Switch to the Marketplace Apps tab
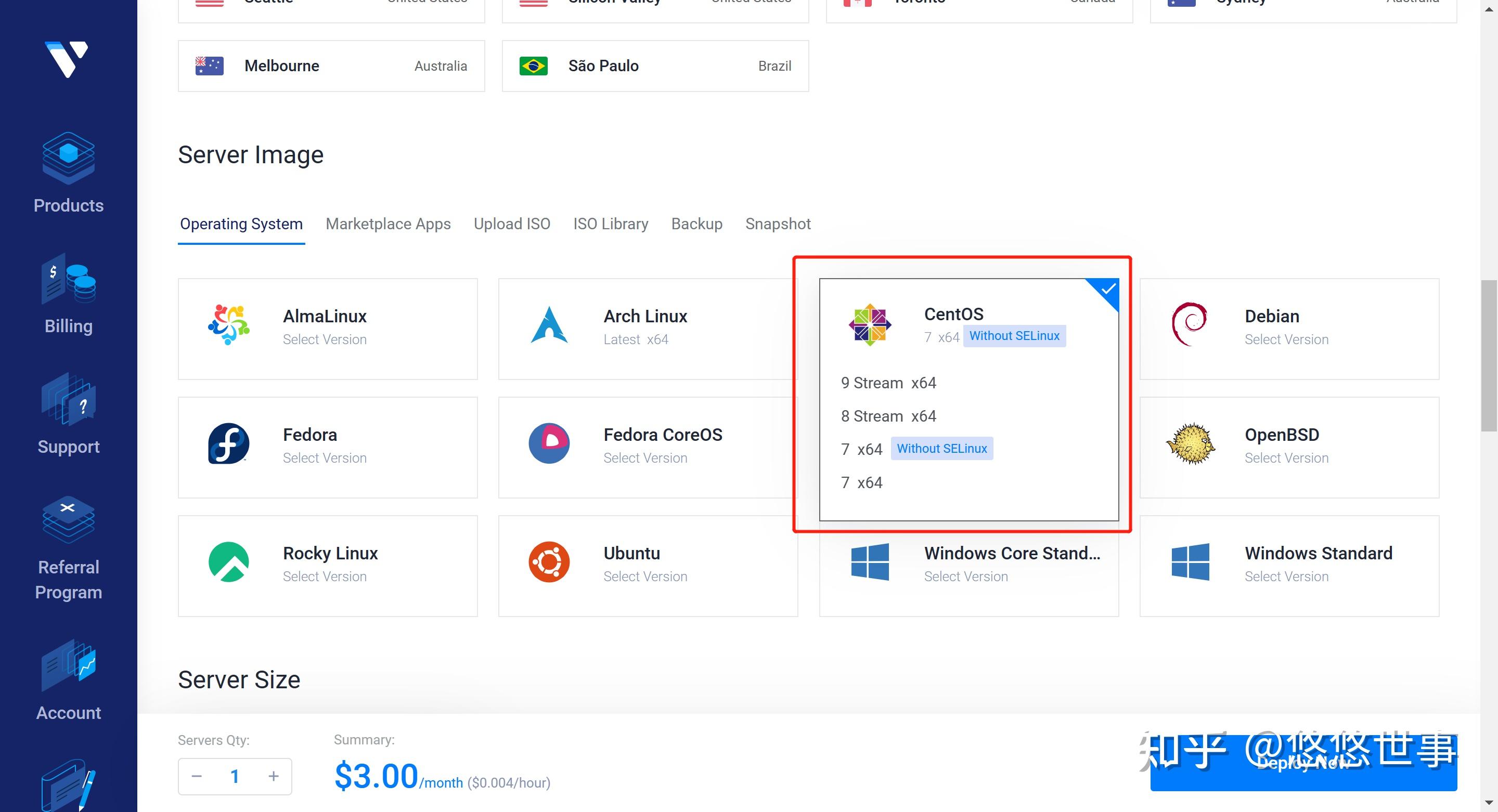 tap(389, 224)
